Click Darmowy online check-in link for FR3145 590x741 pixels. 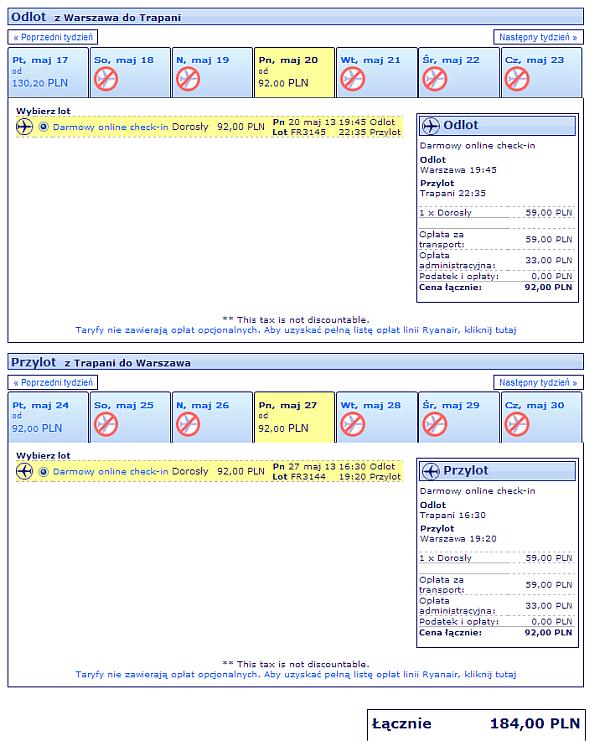(111, 127)
